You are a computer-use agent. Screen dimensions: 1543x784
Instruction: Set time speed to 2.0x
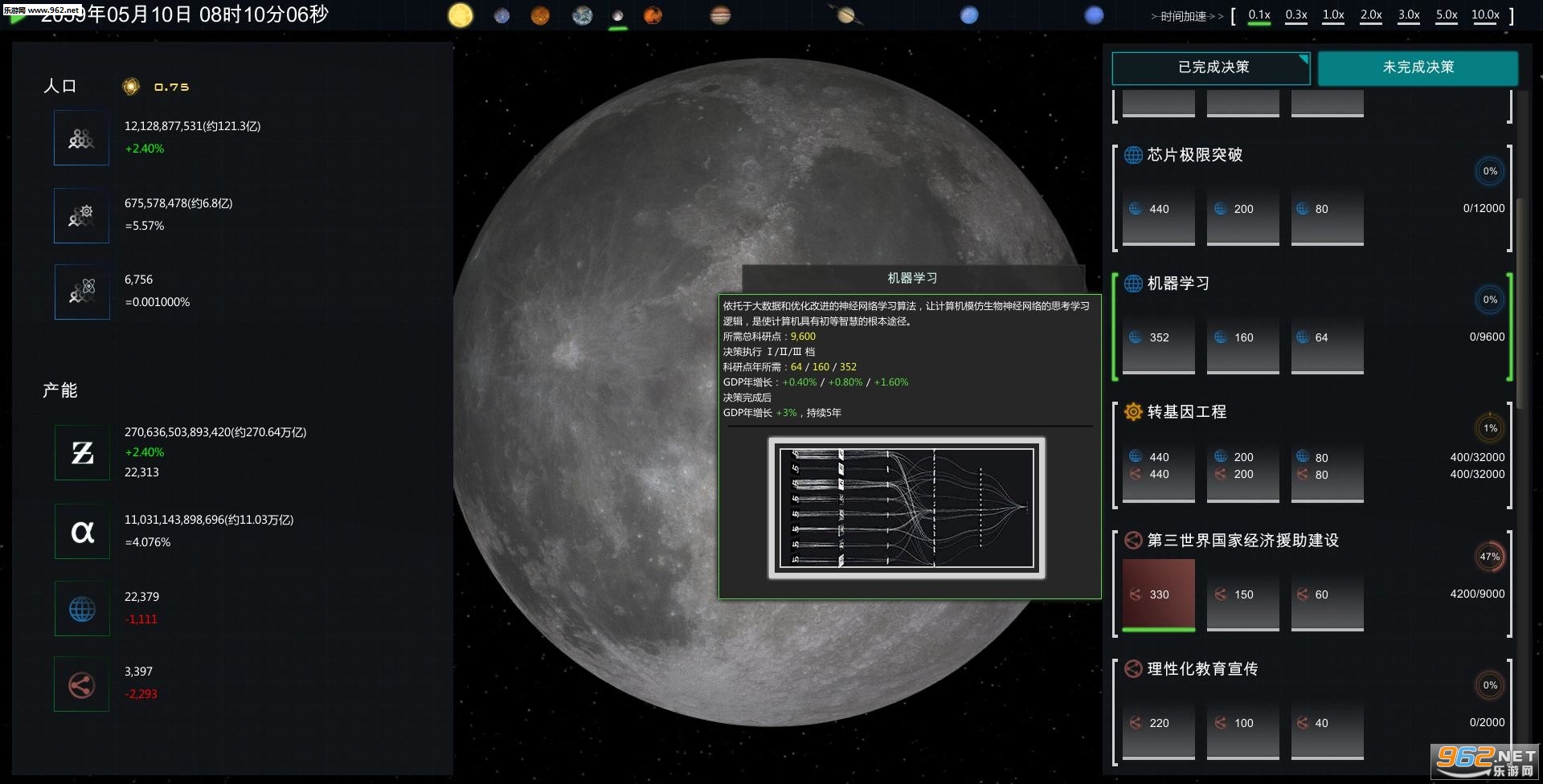[1371, 15]
